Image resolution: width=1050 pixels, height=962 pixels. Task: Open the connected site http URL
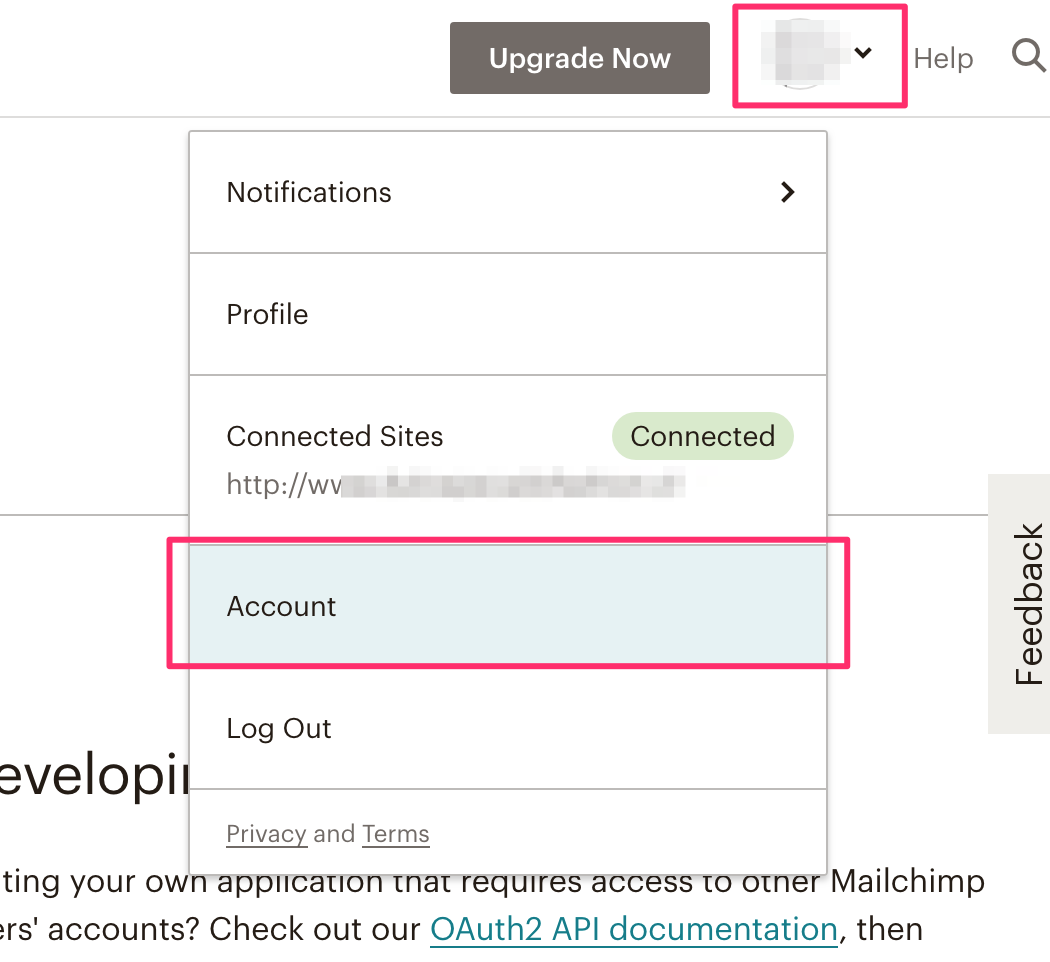(x=455, y=483)
